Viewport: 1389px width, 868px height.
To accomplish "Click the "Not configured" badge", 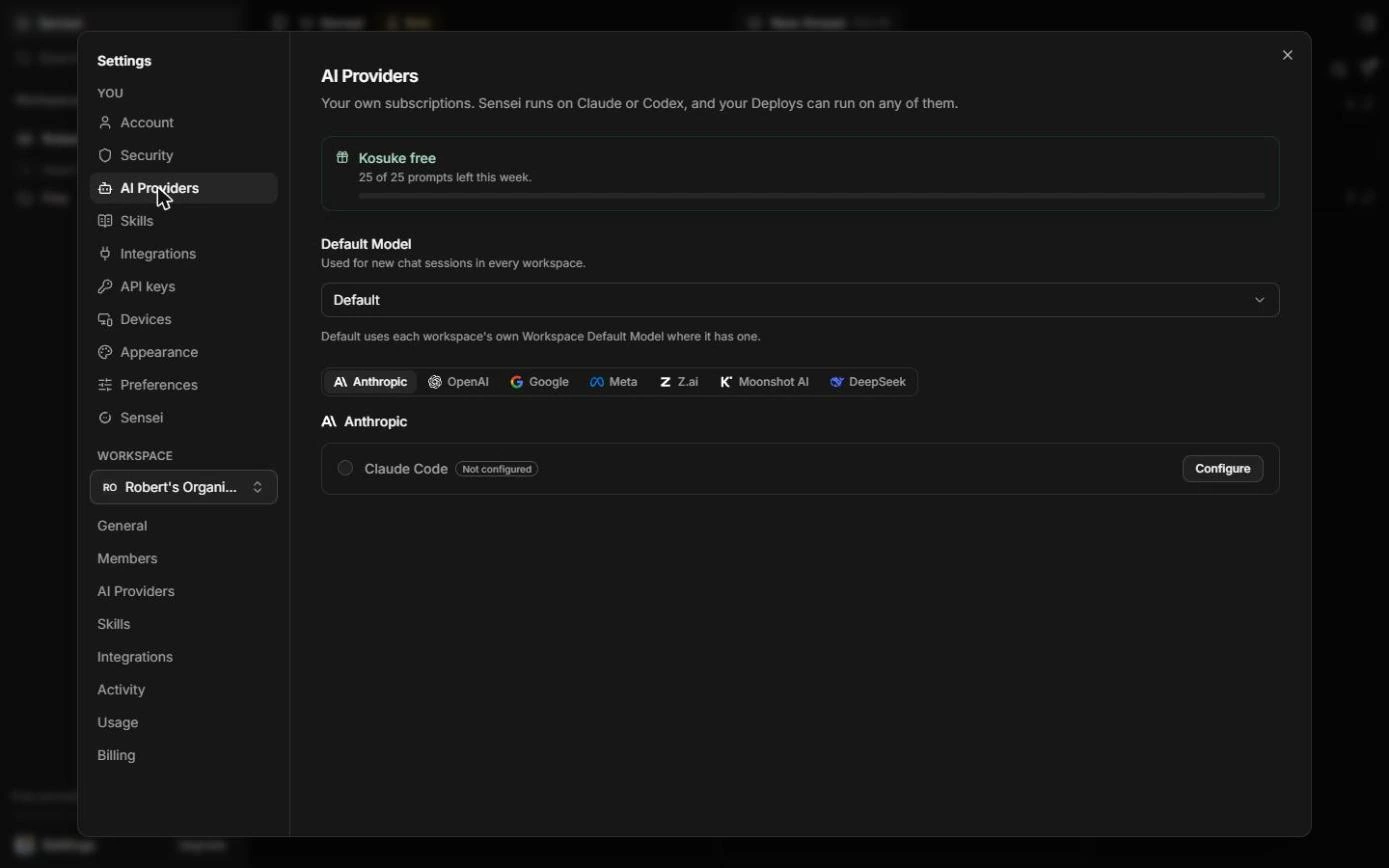I will coord(497,469).
